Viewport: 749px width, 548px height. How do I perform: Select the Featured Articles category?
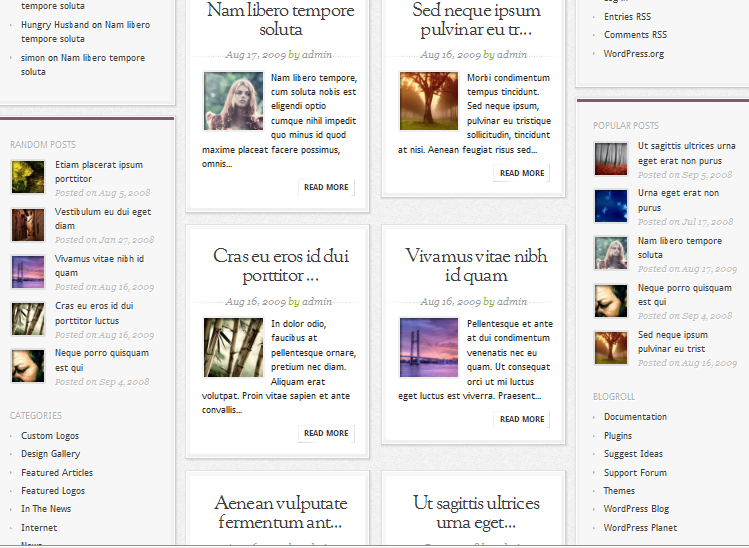(x=57, y=473)
